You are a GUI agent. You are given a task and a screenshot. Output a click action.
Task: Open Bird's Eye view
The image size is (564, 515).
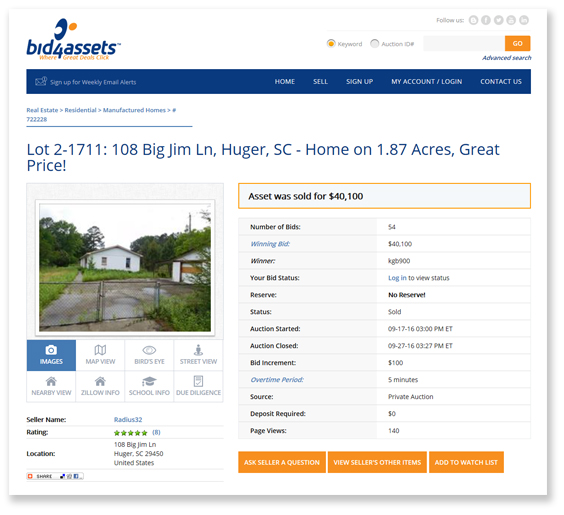pyautogui.click(x=149, y=355)
